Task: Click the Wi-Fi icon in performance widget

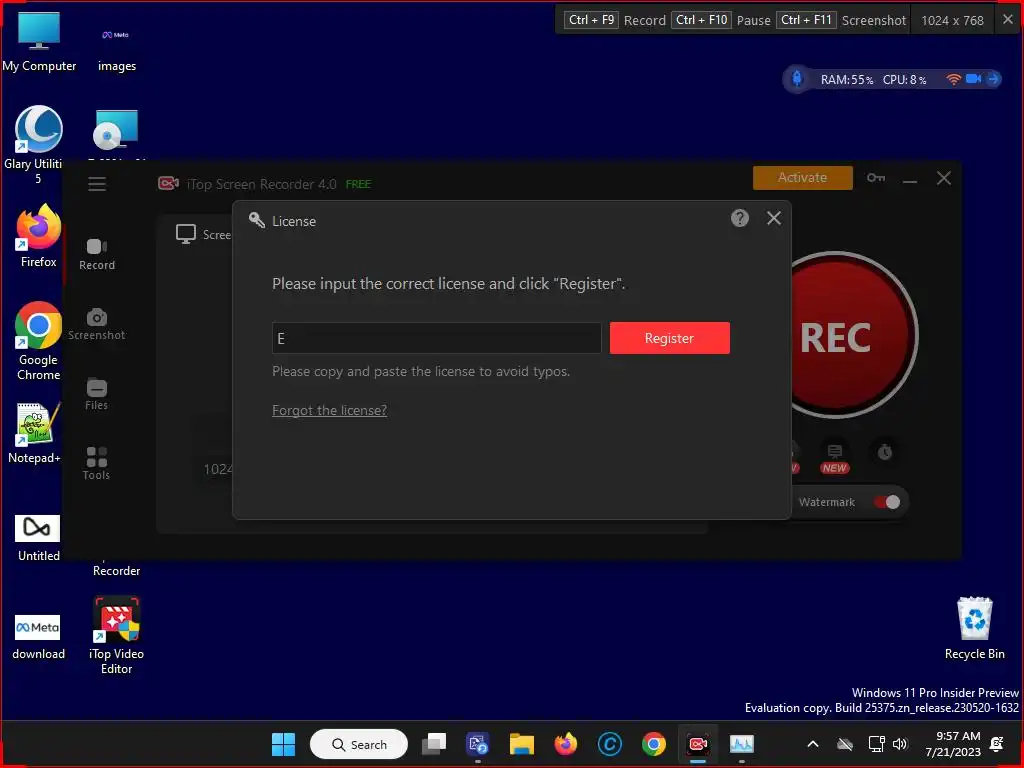Action: click(x=953, y=79)
